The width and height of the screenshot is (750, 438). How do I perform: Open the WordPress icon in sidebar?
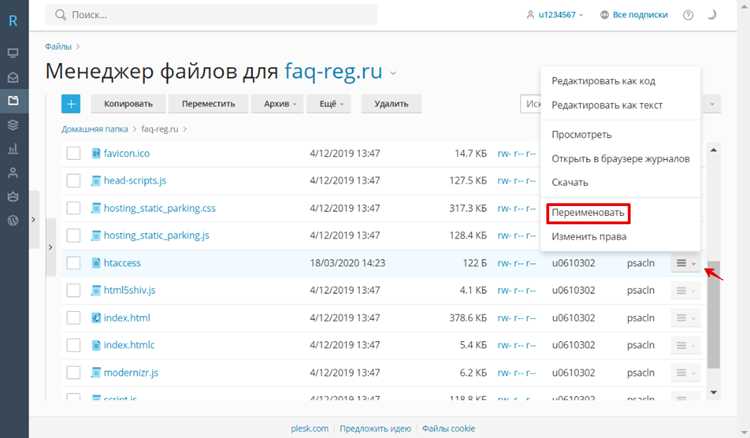tap(13, 220)
